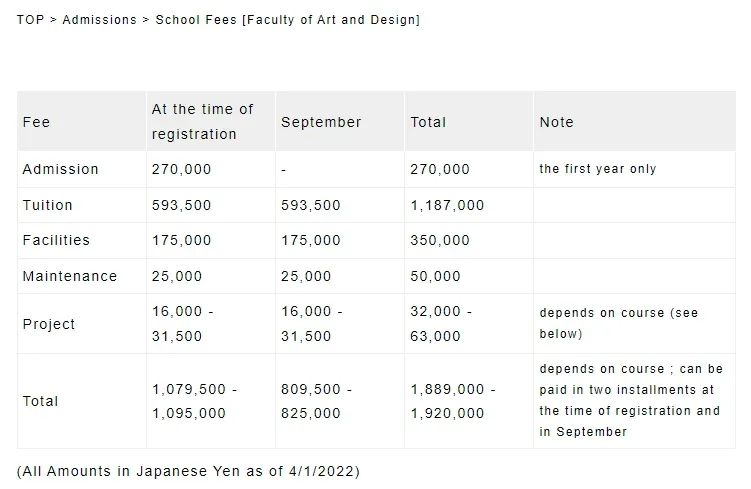
Task: Click the Tuition row label
Action: pos(47,205)
